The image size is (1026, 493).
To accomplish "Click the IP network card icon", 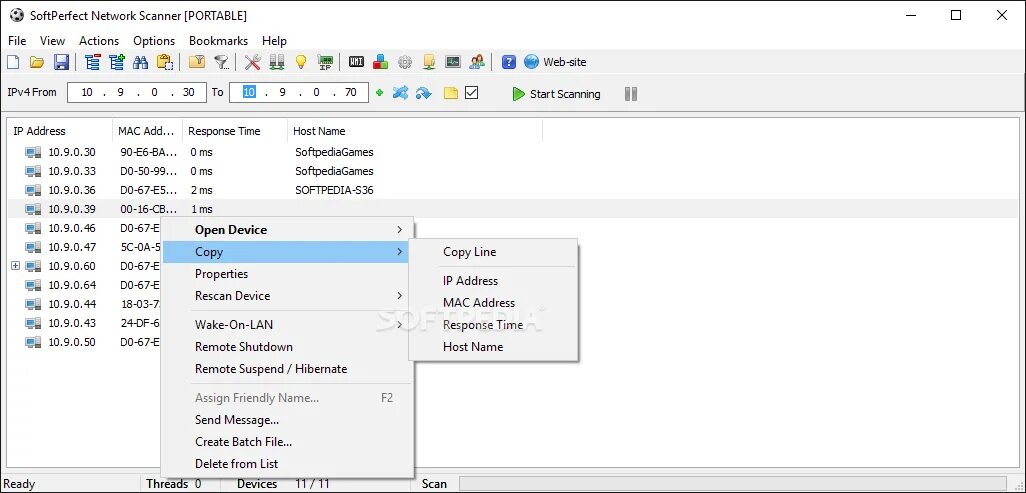I will 325,62.
